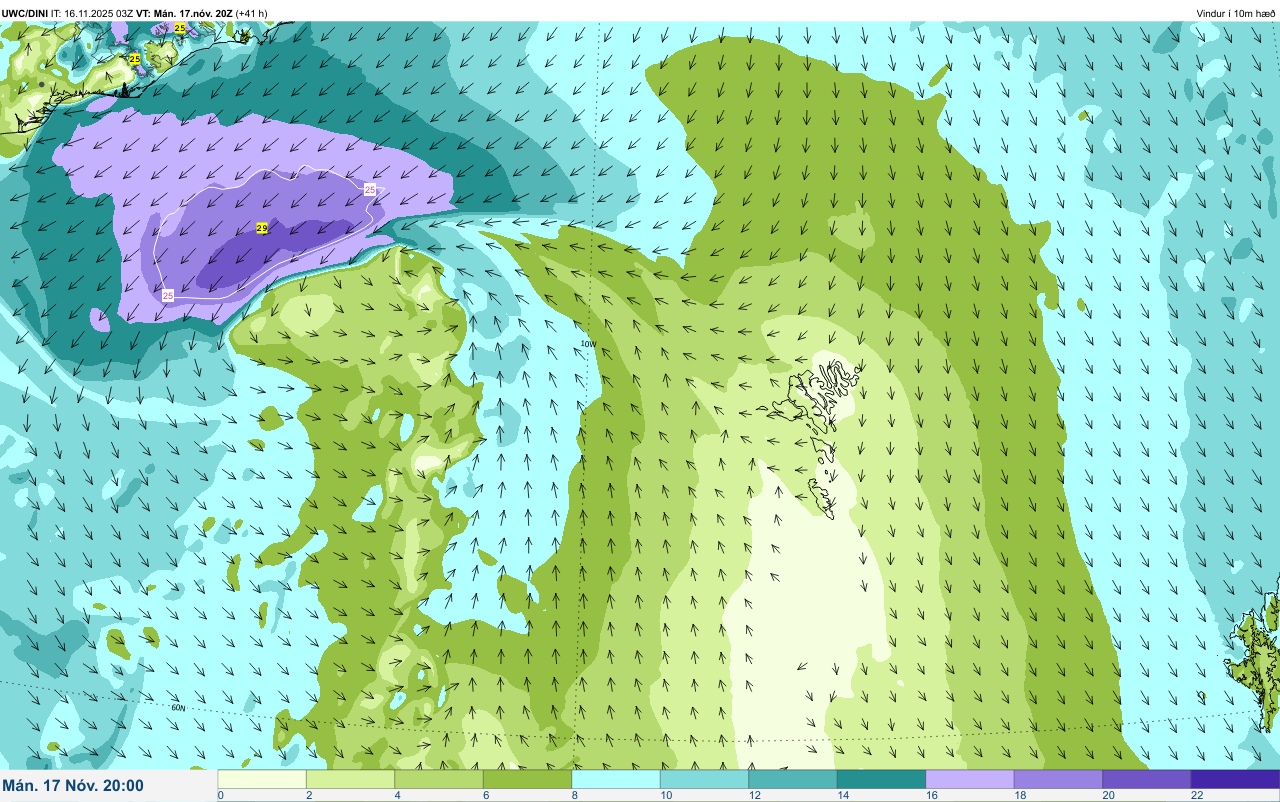The width and height of the screenshot is (1280, 802).
Task: Click legend scale value '0'
Action: pyautogui.click(x=220, y=795)
